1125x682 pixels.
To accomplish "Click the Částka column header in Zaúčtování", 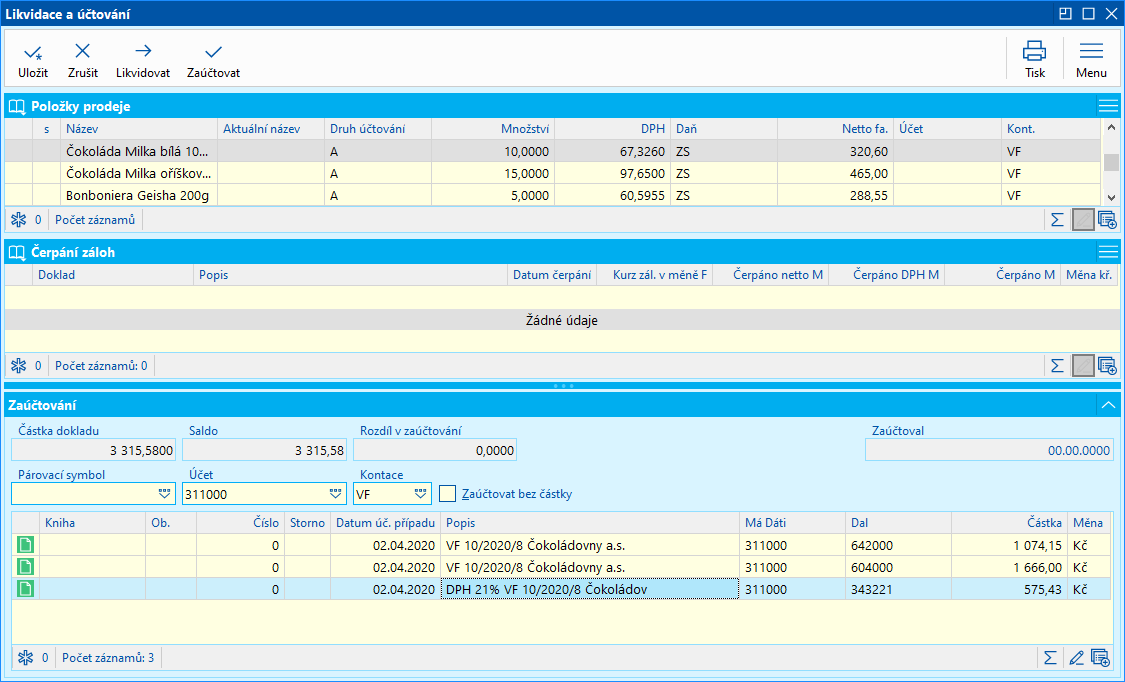I will pos(1009,523).
